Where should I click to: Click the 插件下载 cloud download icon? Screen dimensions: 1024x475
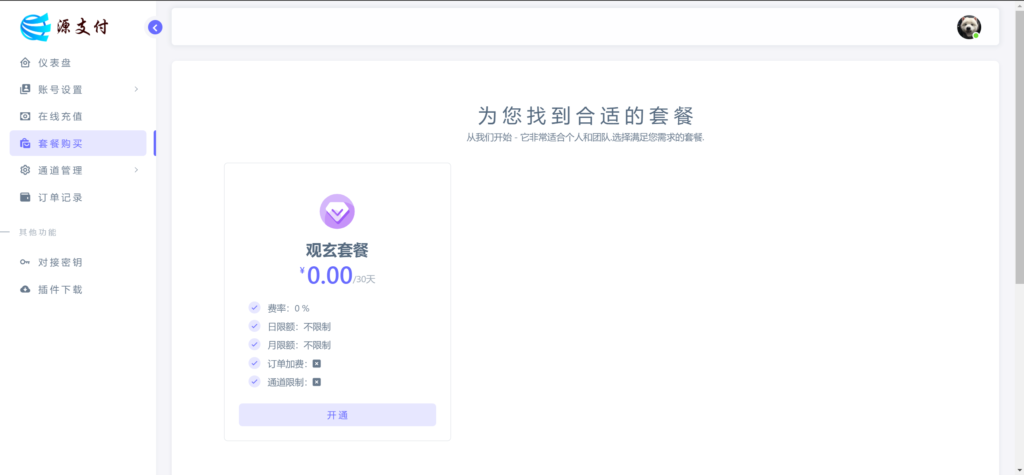pyautogui.click(x=25, y=289)
